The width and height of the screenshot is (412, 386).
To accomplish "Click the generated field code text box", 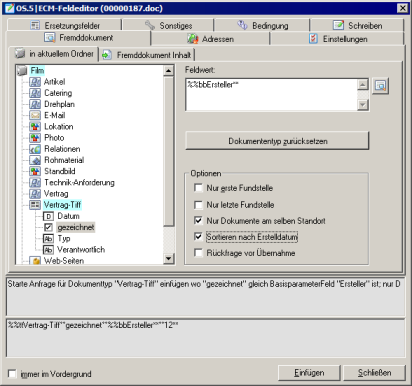I will [205, 338].
